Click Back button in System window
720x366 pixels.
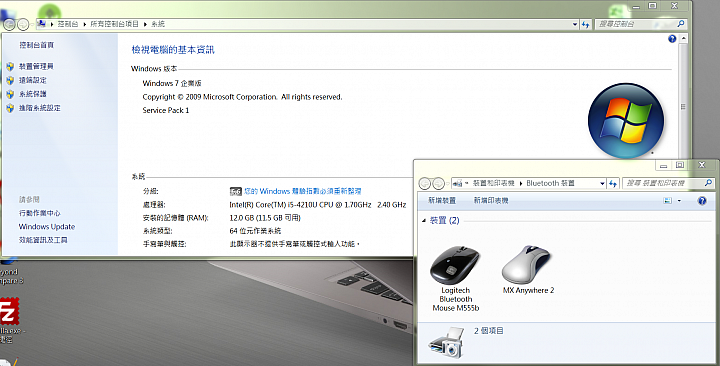9,24
